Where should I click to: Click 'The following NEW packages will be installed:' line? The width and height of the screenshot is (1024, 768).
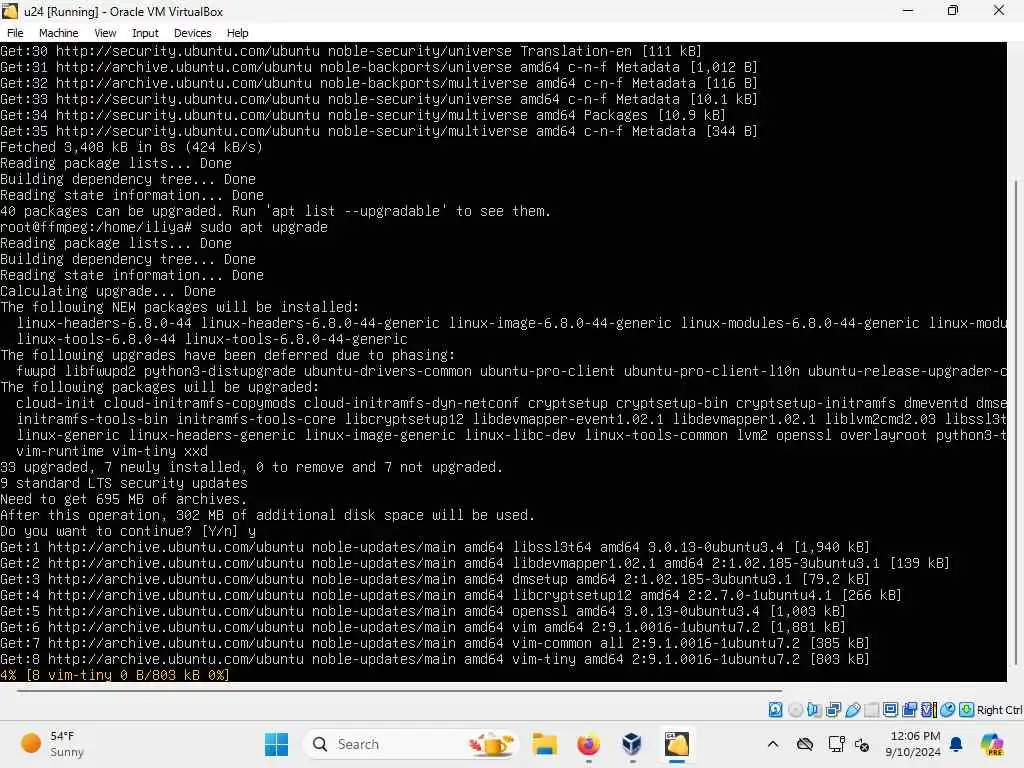coord(180,307)
